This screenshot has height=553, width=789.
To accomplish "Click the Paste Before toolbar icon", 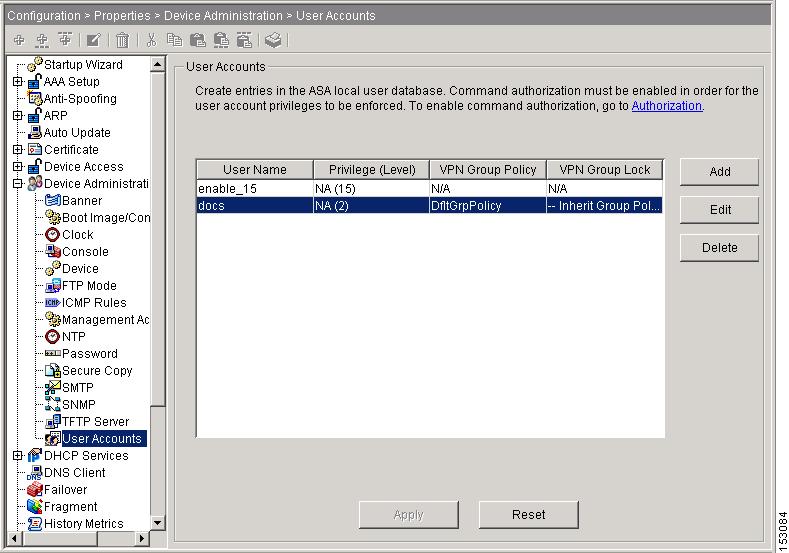I will (221, 40).
